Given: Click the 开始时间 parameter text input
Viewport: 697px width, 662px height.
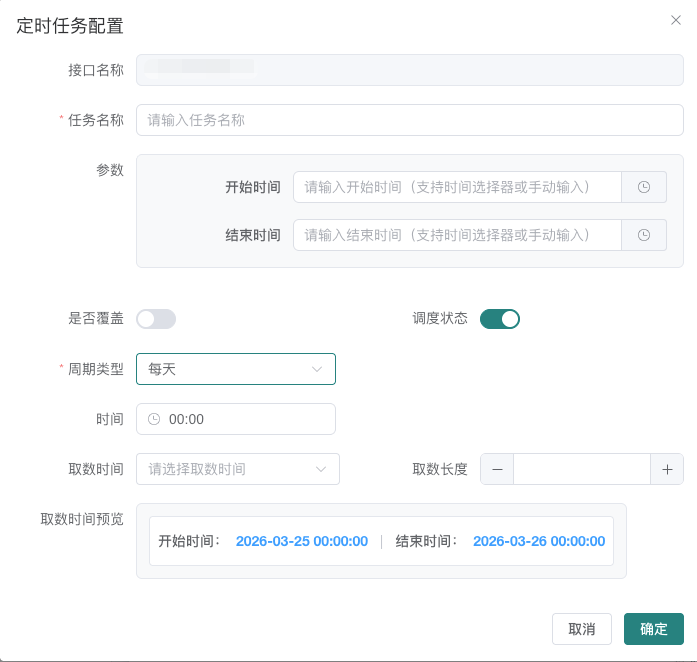Looking at the screenshot, I should [x=457, y=187].
